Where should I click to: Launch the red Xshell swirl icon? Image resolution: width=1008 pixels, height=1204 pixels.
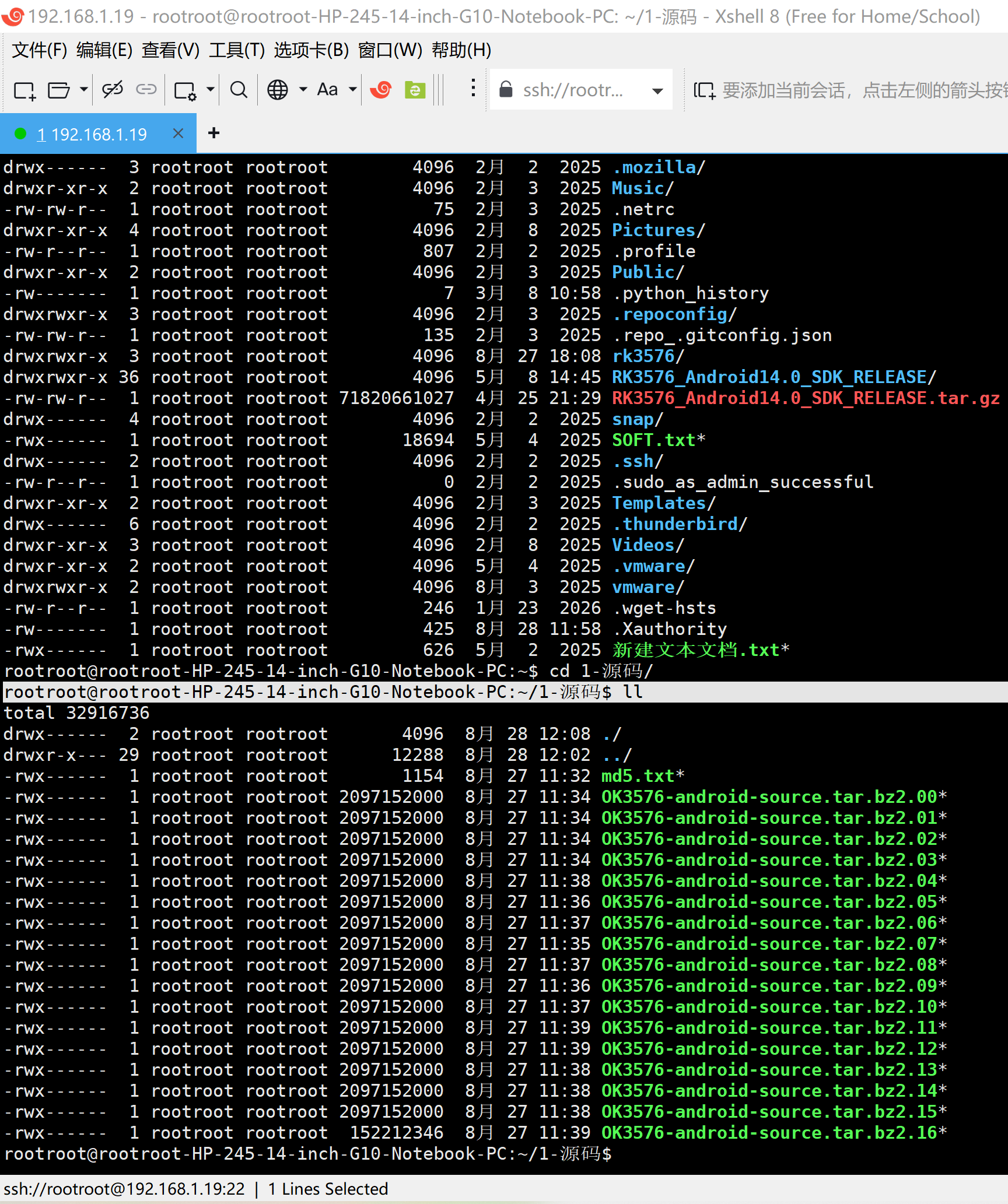coord(381,90)
